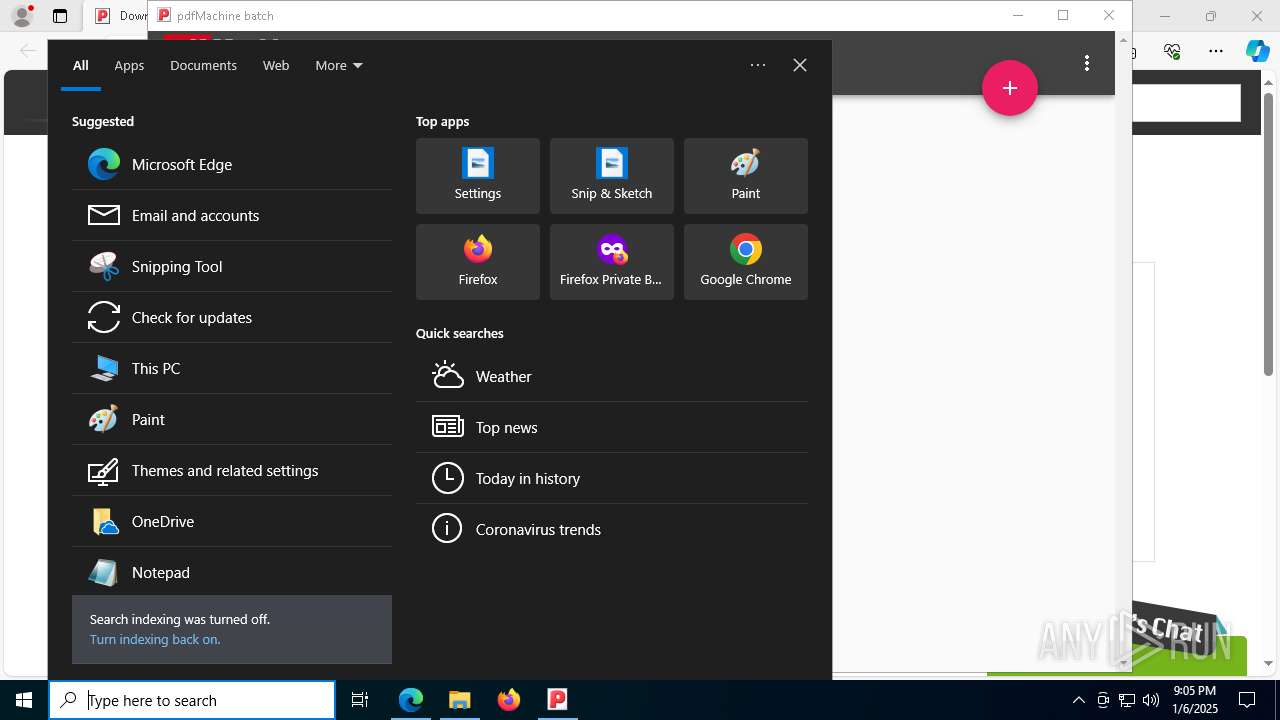Open Task View on taskbar

coord(360,700)
